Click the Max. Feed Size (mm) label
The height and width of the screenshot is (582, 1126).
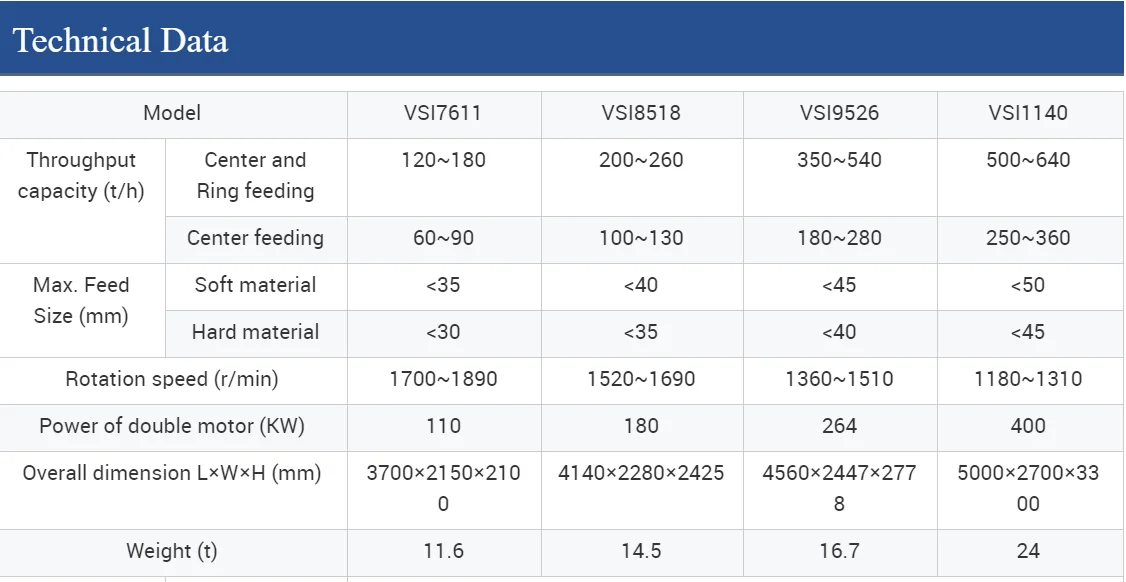pyautogui.click(x=81, y=300)
